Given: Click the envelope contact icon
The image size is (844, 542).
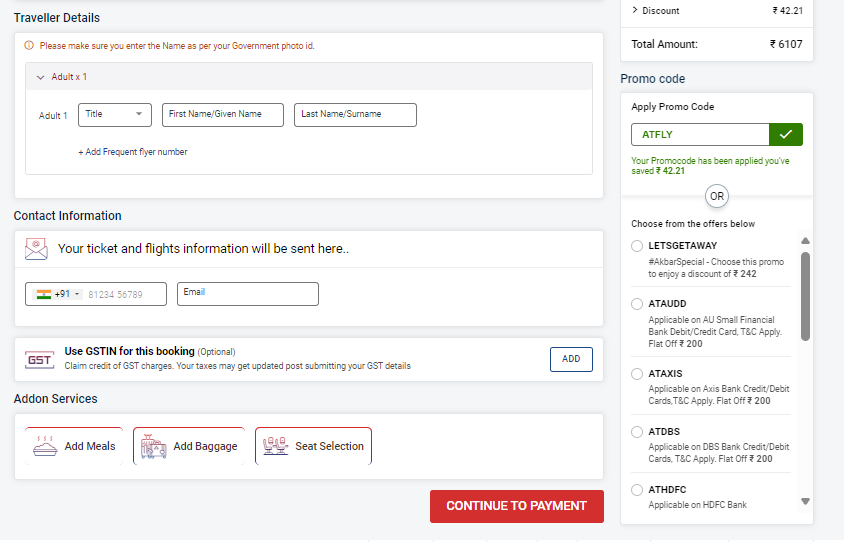Looking at the screenshot, I should pos(37,248).
